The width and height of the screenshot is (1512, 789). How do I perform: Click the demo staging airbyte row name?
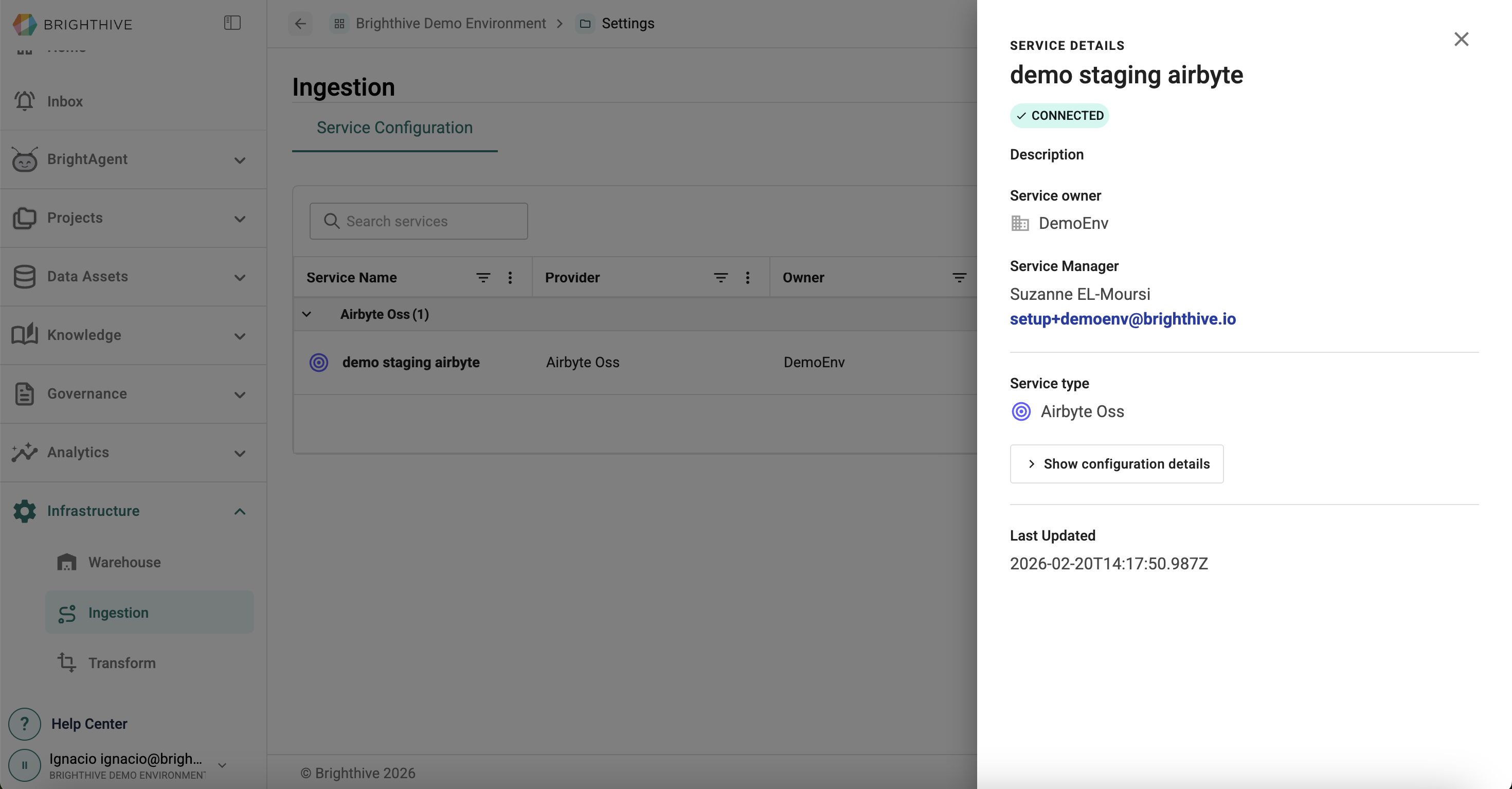click(x=411, y=362)
